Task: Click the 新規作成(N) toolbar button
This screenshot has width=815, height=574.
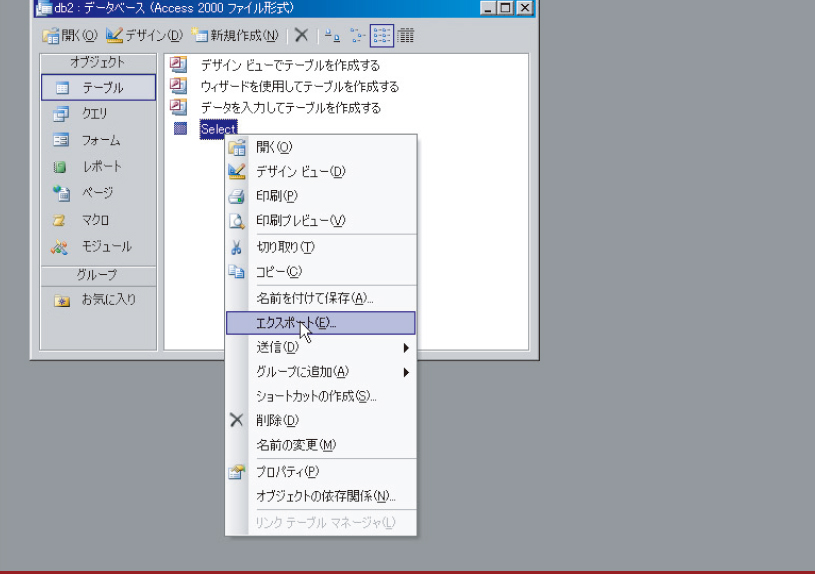Action: [235, 35]
